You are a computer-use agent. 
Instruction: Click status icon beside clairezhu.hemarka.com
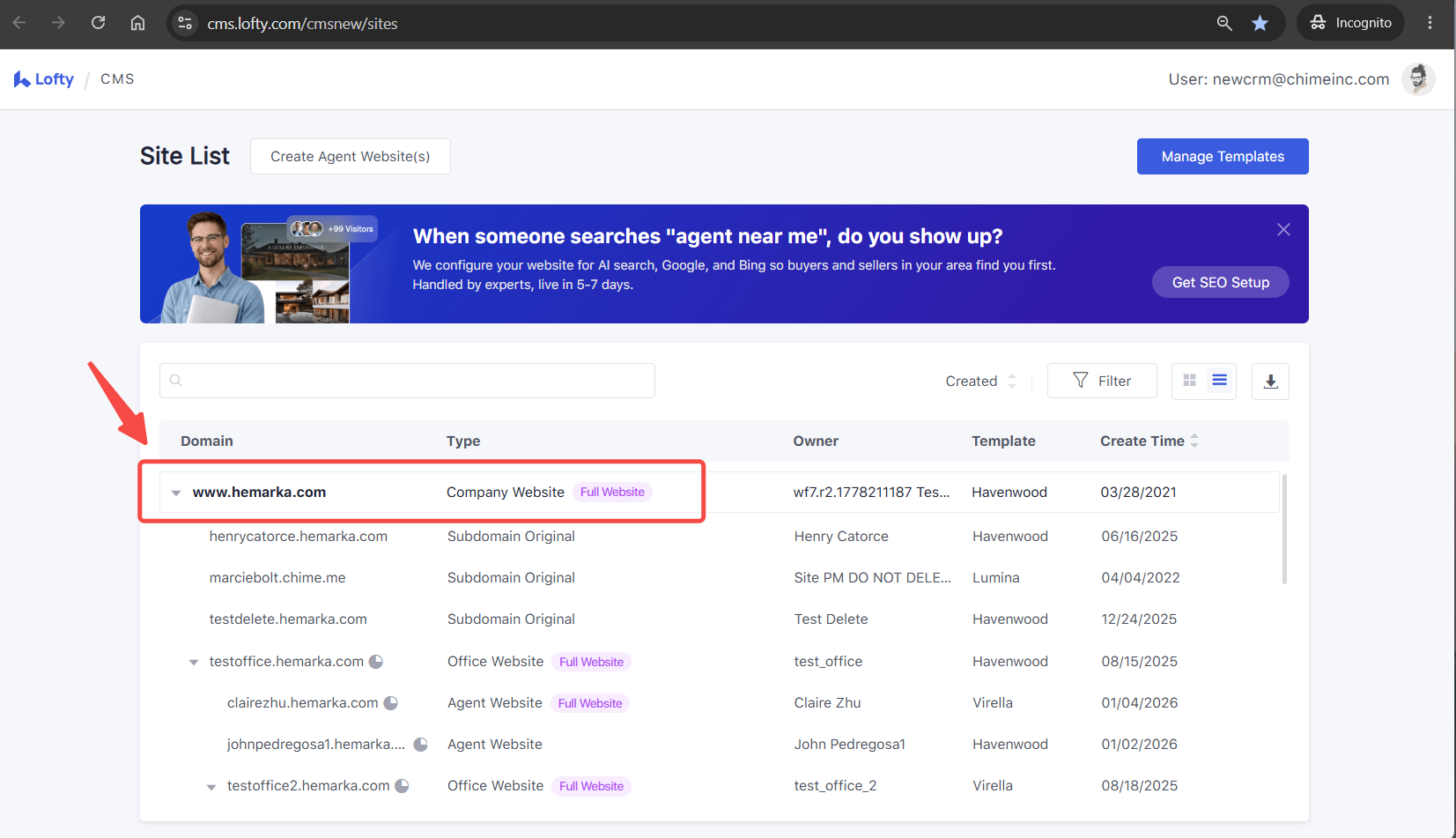click(x=391, y=702)
